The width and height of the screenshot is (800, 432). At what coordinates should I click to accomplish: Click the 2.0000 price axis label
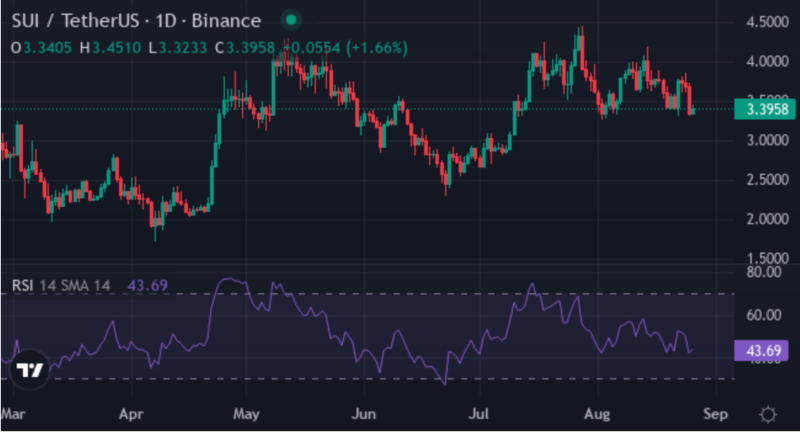click(767, 219)
